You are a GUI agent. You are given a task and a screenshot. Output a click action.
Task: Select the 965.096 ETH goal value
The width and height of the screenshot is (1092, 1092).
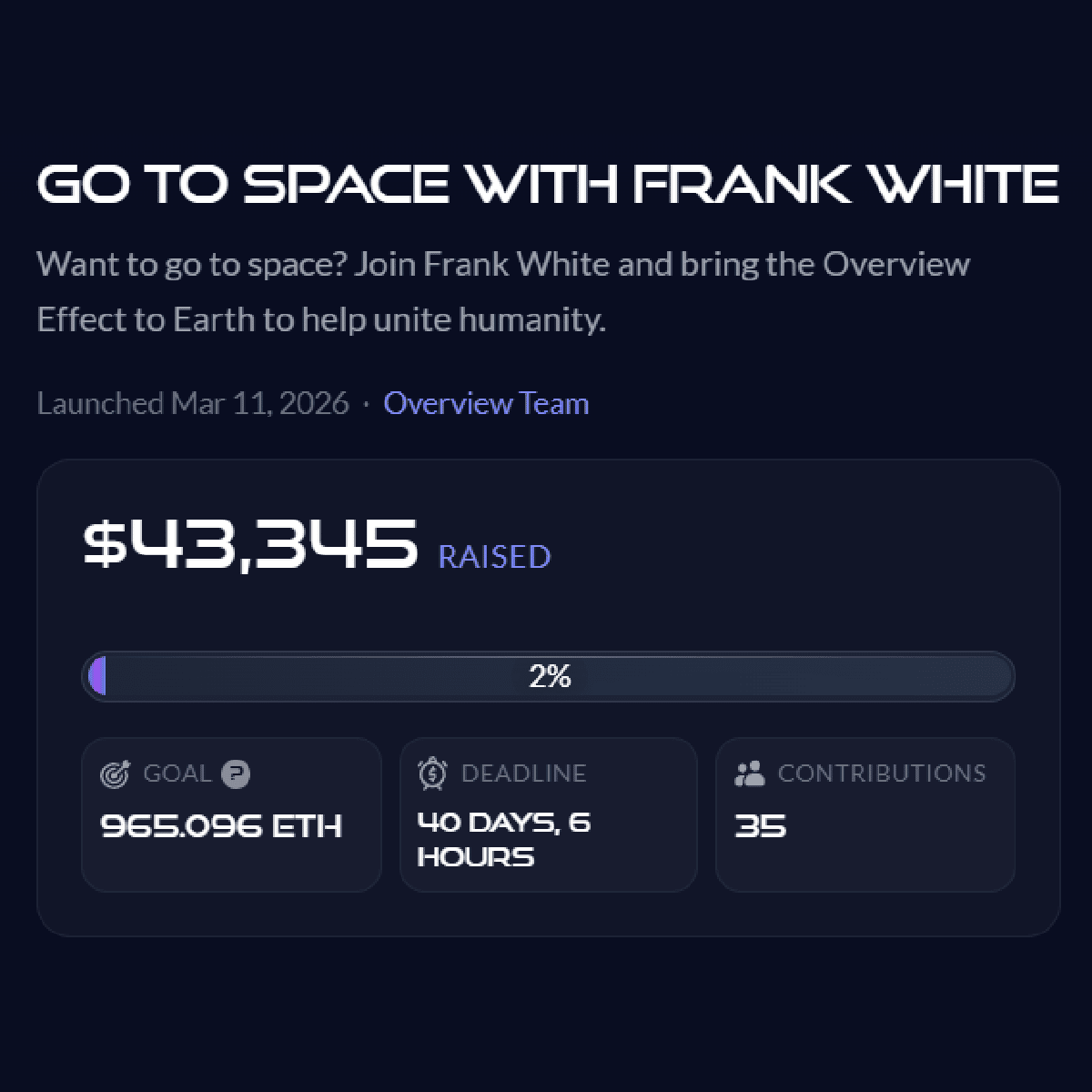(x=221, y=826)
